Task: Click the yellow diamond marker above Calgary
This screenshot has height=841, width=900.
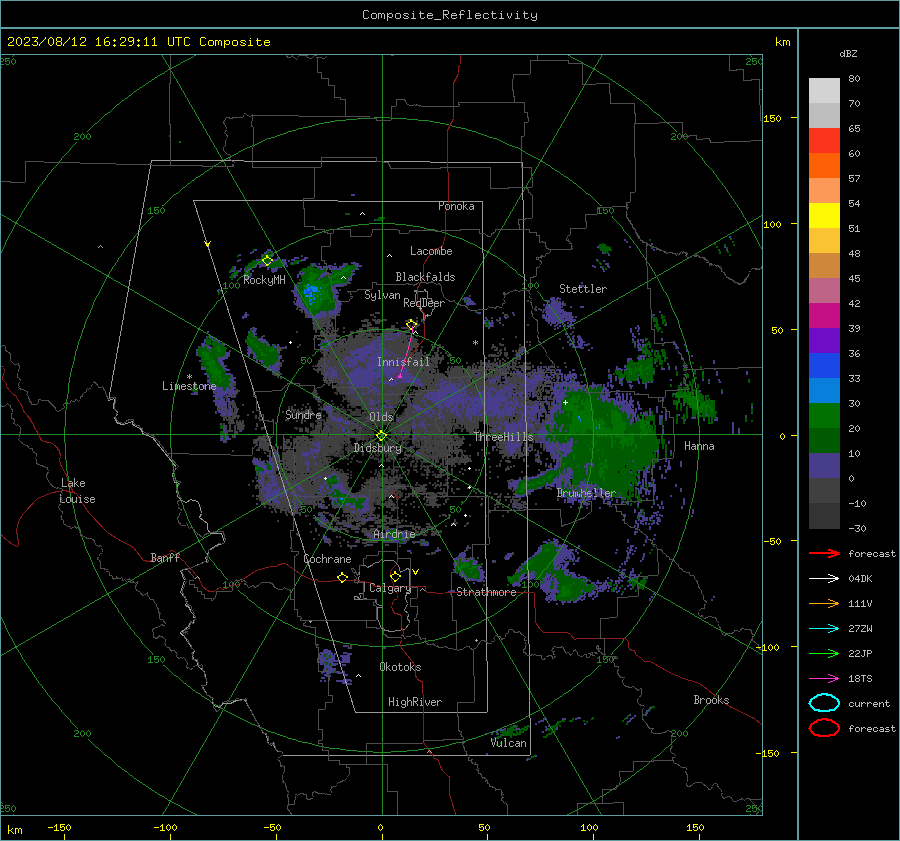Action: pos(395,576)
